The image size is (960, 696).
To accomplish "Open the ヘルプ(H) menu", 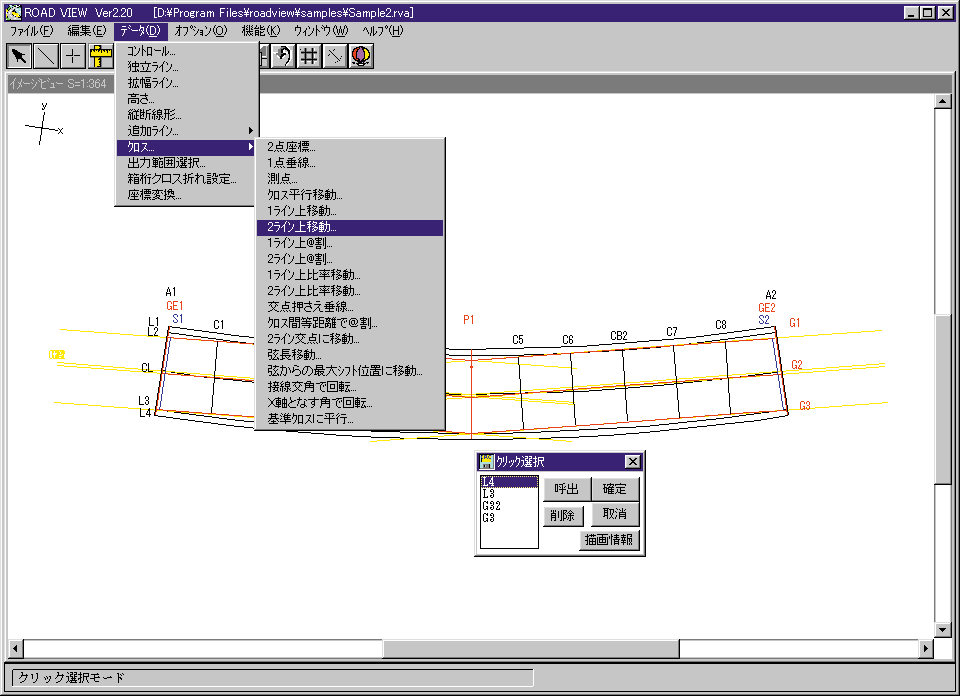I will tap(383, 31).
